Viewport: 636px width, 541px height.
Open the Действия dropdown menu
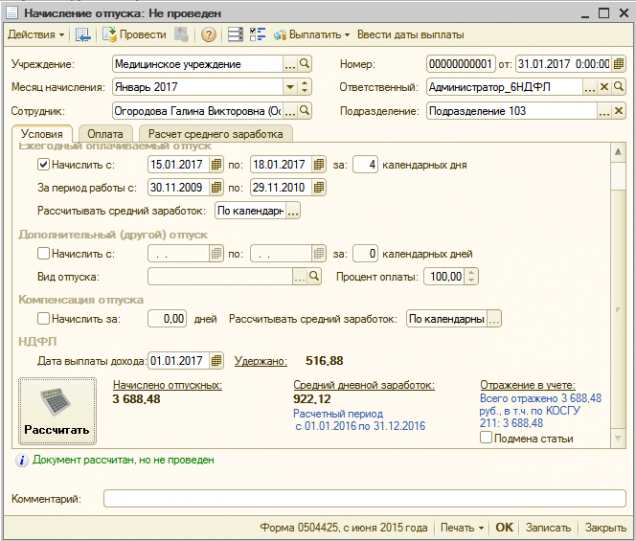pyautogui.click(x=36, y=35)
